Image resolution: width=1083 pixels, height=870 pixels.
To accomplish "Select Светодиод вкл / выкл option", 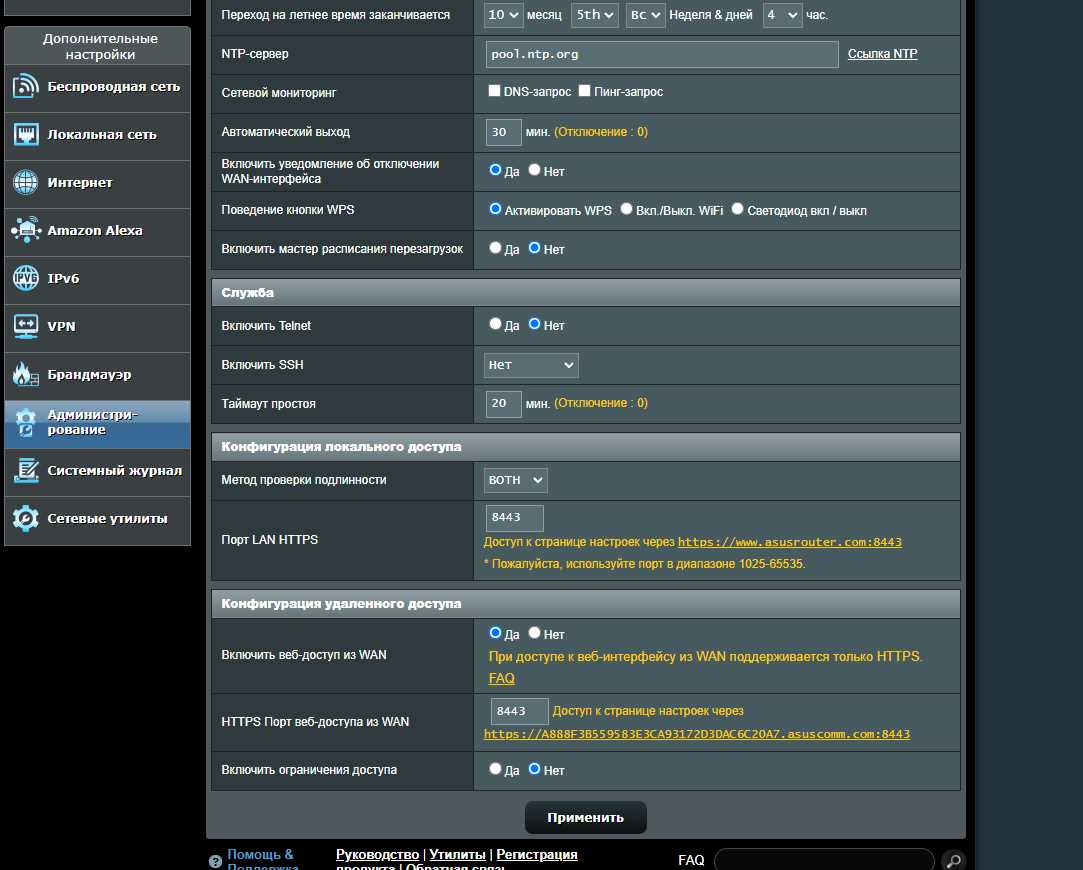I will (738, 209).
